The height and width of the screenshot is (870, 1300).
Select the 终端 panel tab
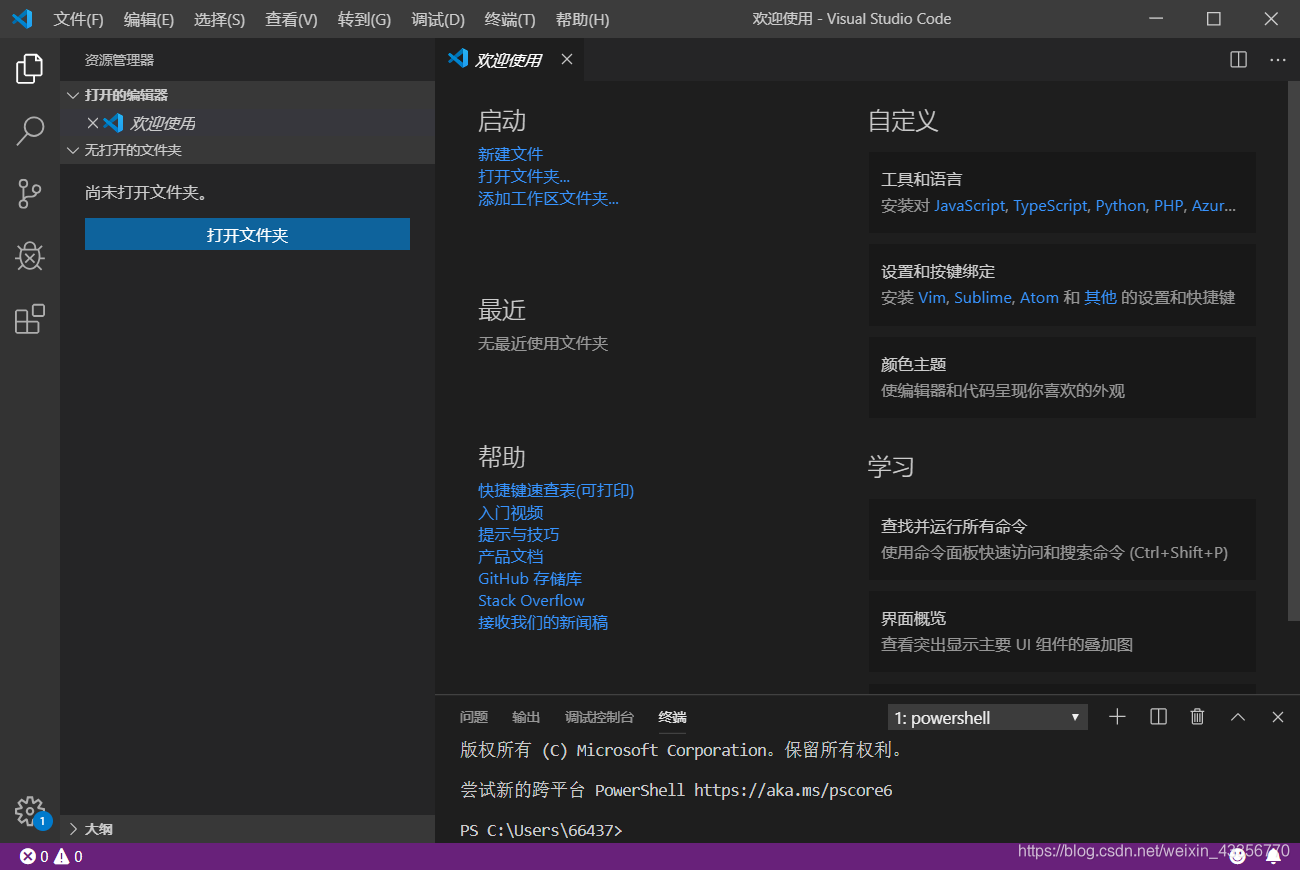click(x=673, y=717)
